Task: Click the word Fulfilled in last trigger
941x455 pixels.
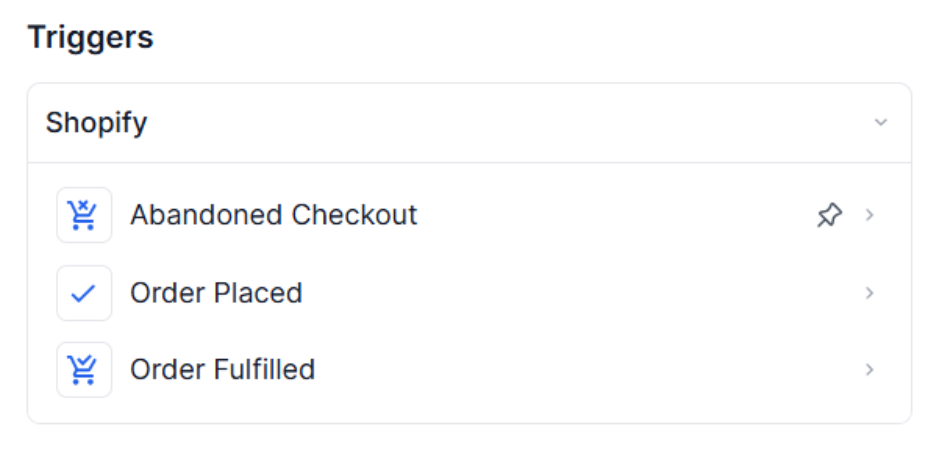Action: [265, 370]
